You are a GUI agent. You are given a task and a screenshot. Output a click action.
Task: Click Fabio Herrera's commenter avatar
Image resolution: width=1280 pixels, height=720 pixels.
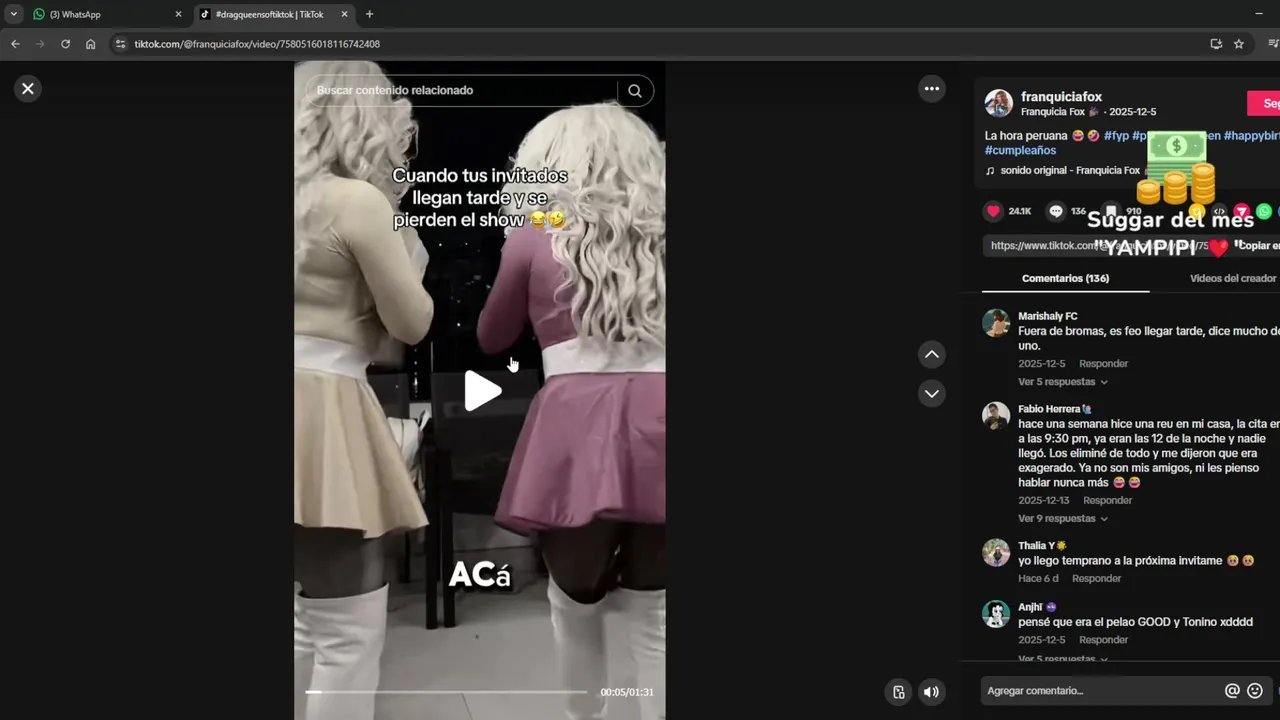pos(996,416)
